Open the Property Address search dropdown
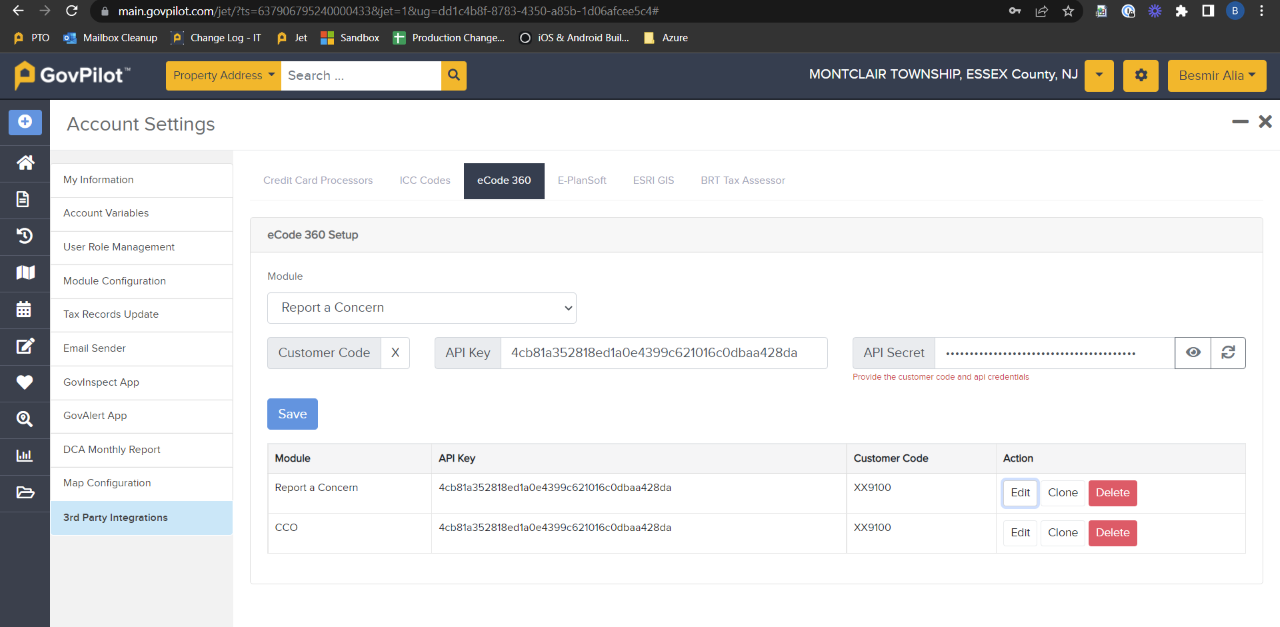Screen dimensions: 1280x627 [223, 76]
